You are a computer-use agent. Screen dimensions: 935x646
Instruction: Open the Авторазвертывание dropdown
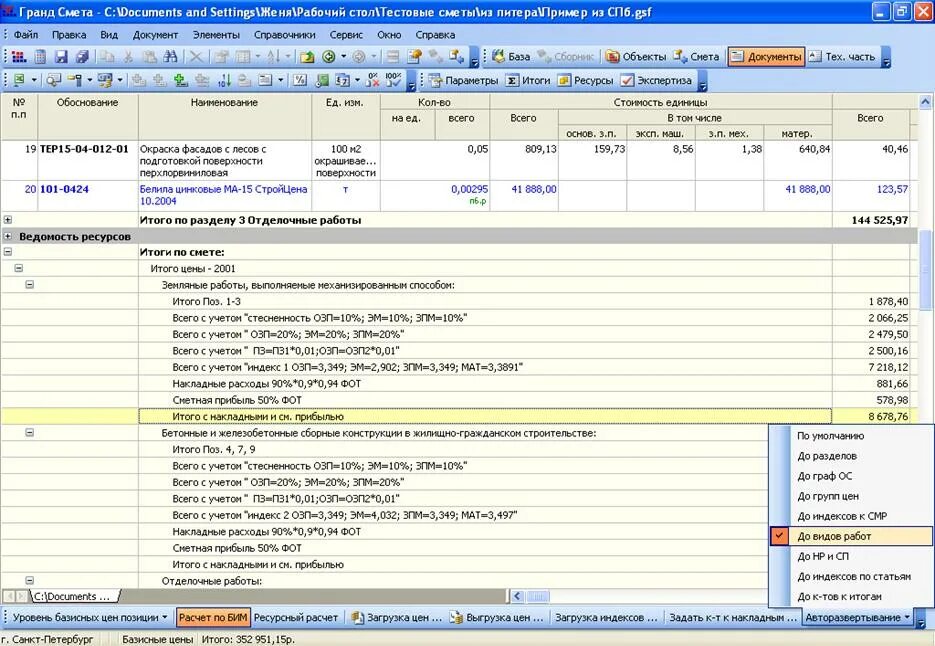click(857, 617)
